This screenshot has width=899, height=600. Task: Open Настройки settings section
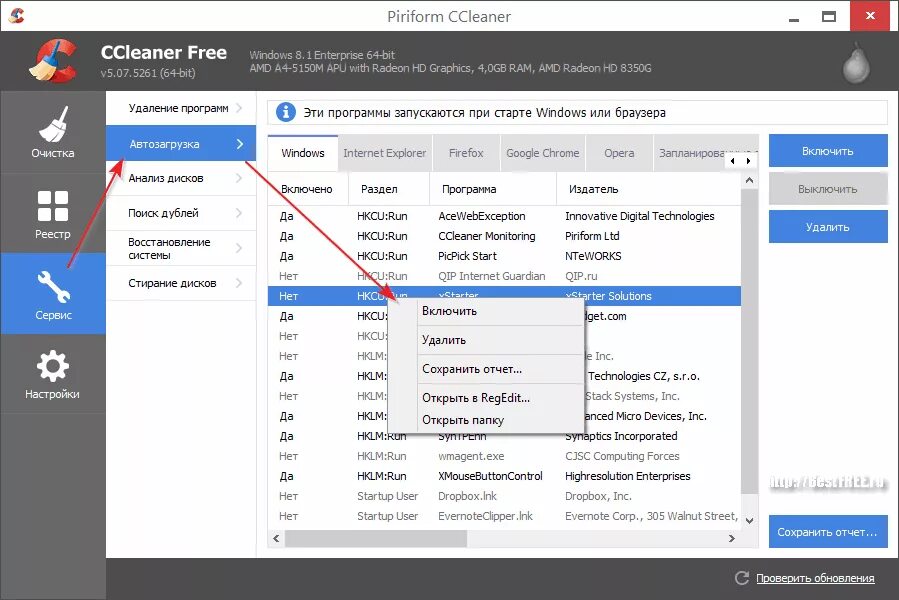coord(53,374)
